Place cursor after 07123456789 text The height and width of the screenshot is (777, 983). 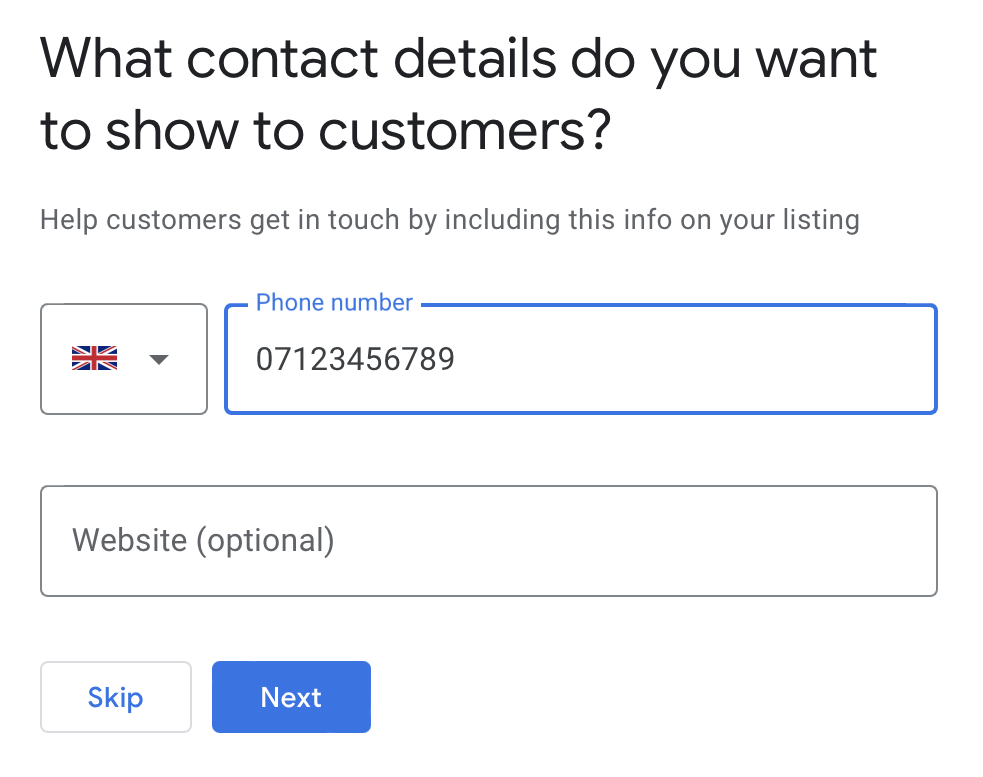pos(456,359)
